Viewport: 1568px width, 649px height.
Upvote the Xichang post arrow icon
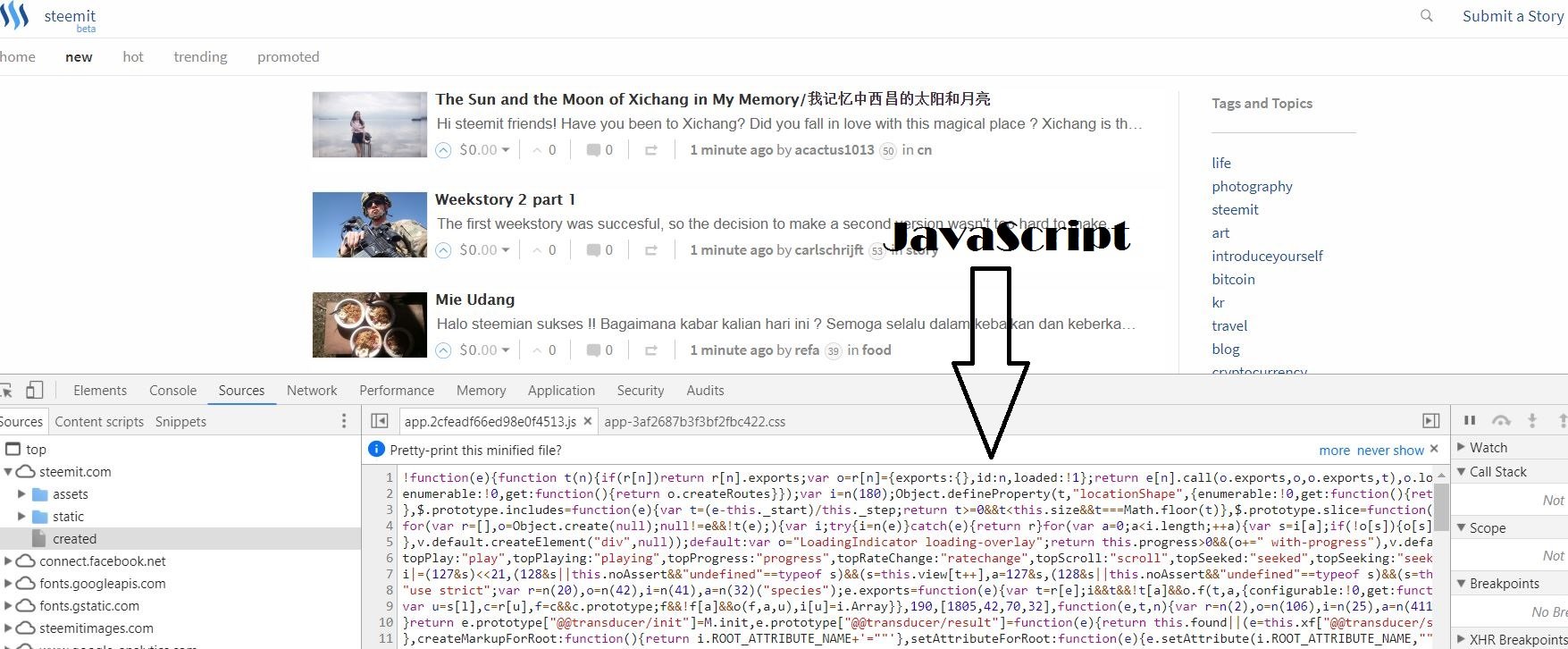point(443,150)
